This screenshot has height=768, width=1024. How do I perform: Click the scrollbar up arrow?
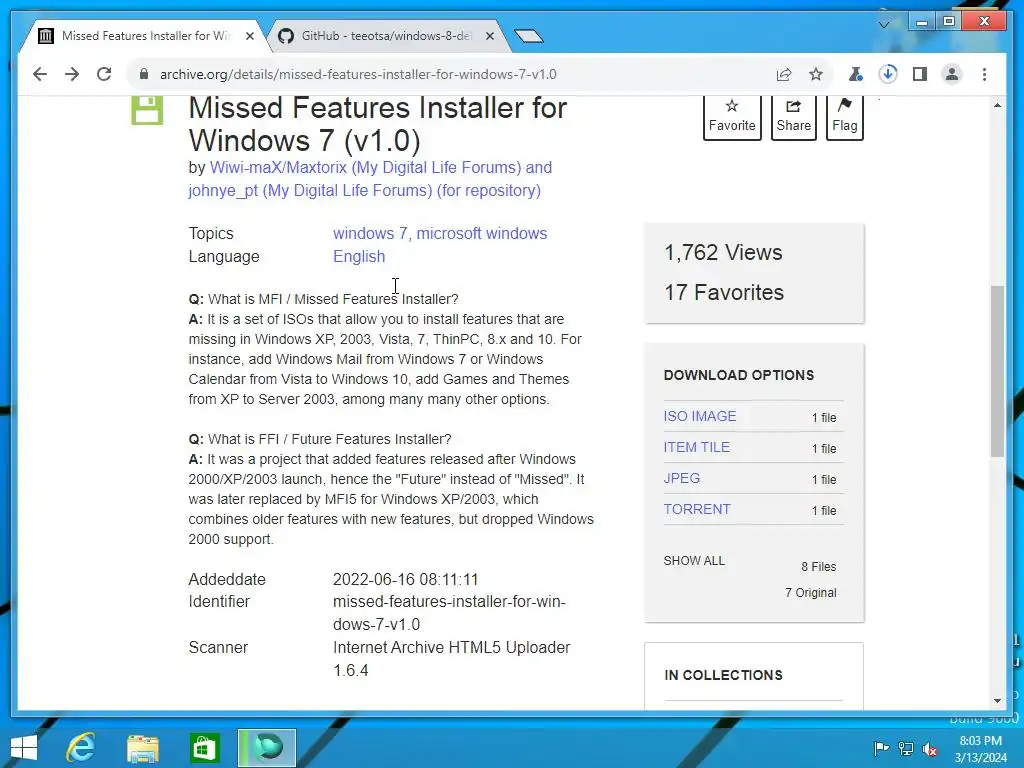(997, 105)
